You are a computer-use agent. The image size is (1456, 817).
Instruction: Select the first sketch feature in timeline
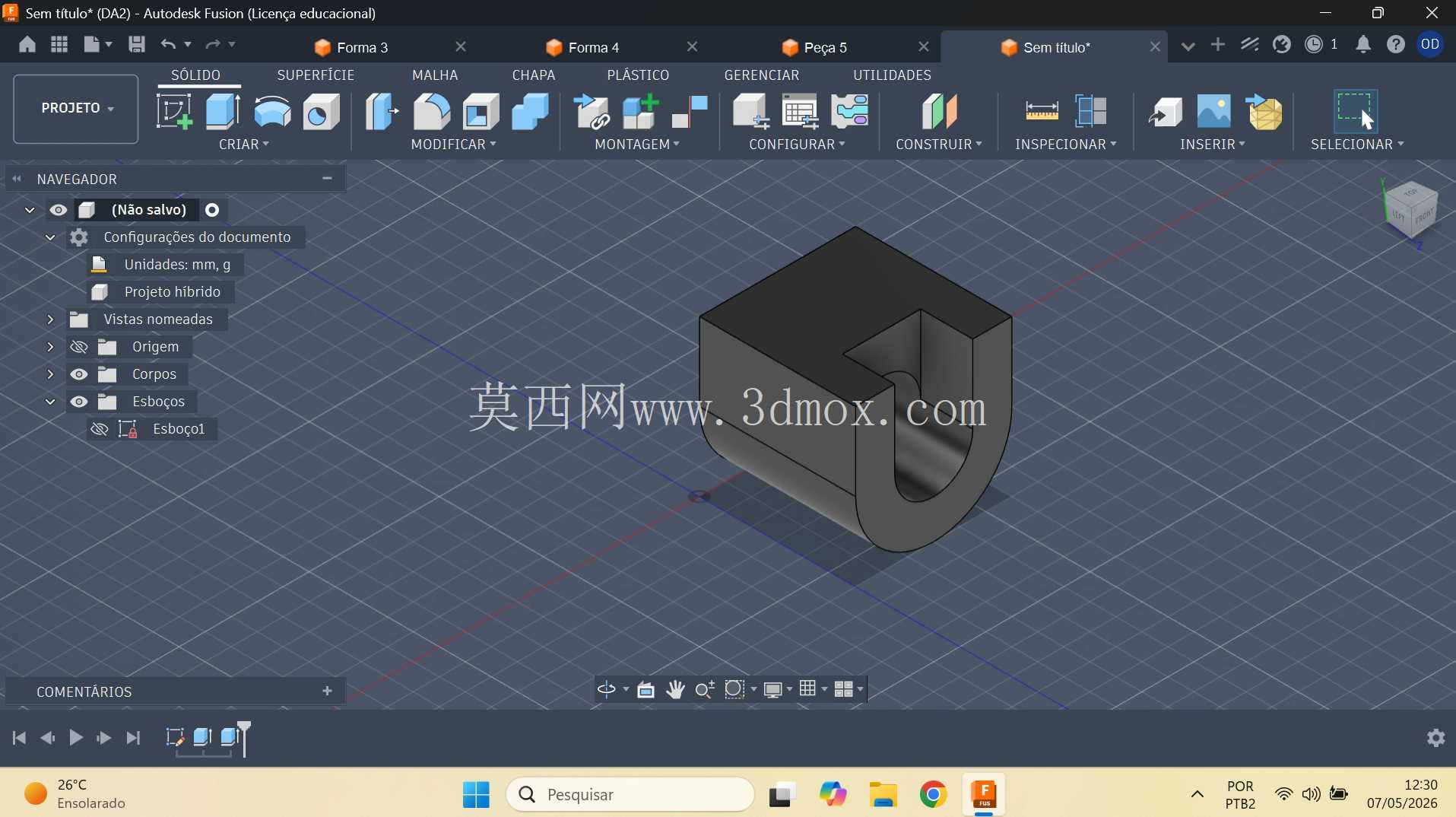(174, 737)
